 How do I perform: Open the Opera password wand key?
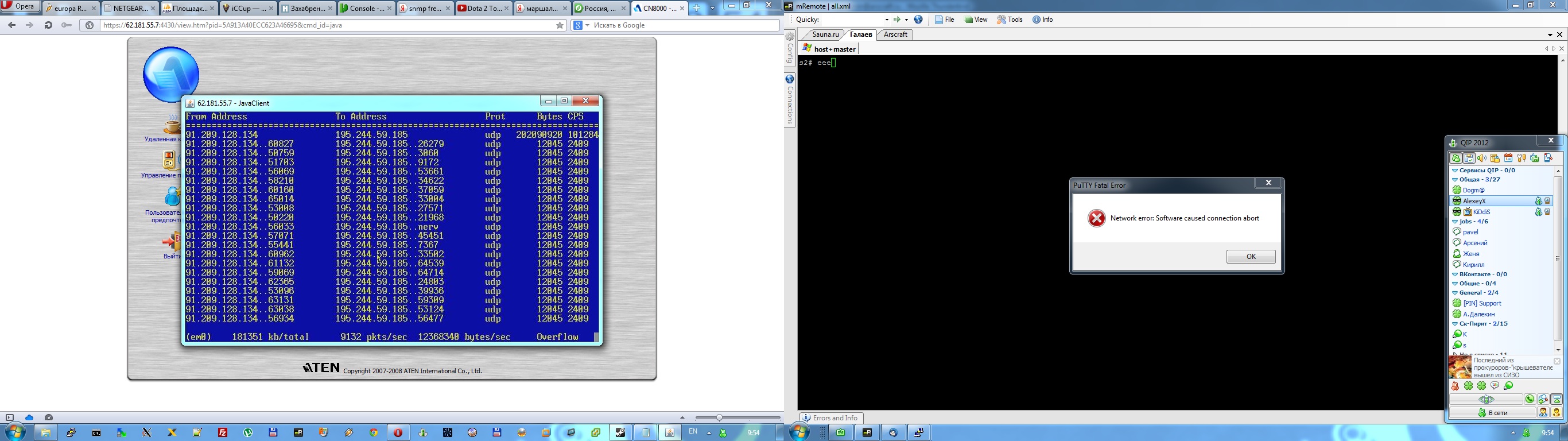[x=67, y=25]
